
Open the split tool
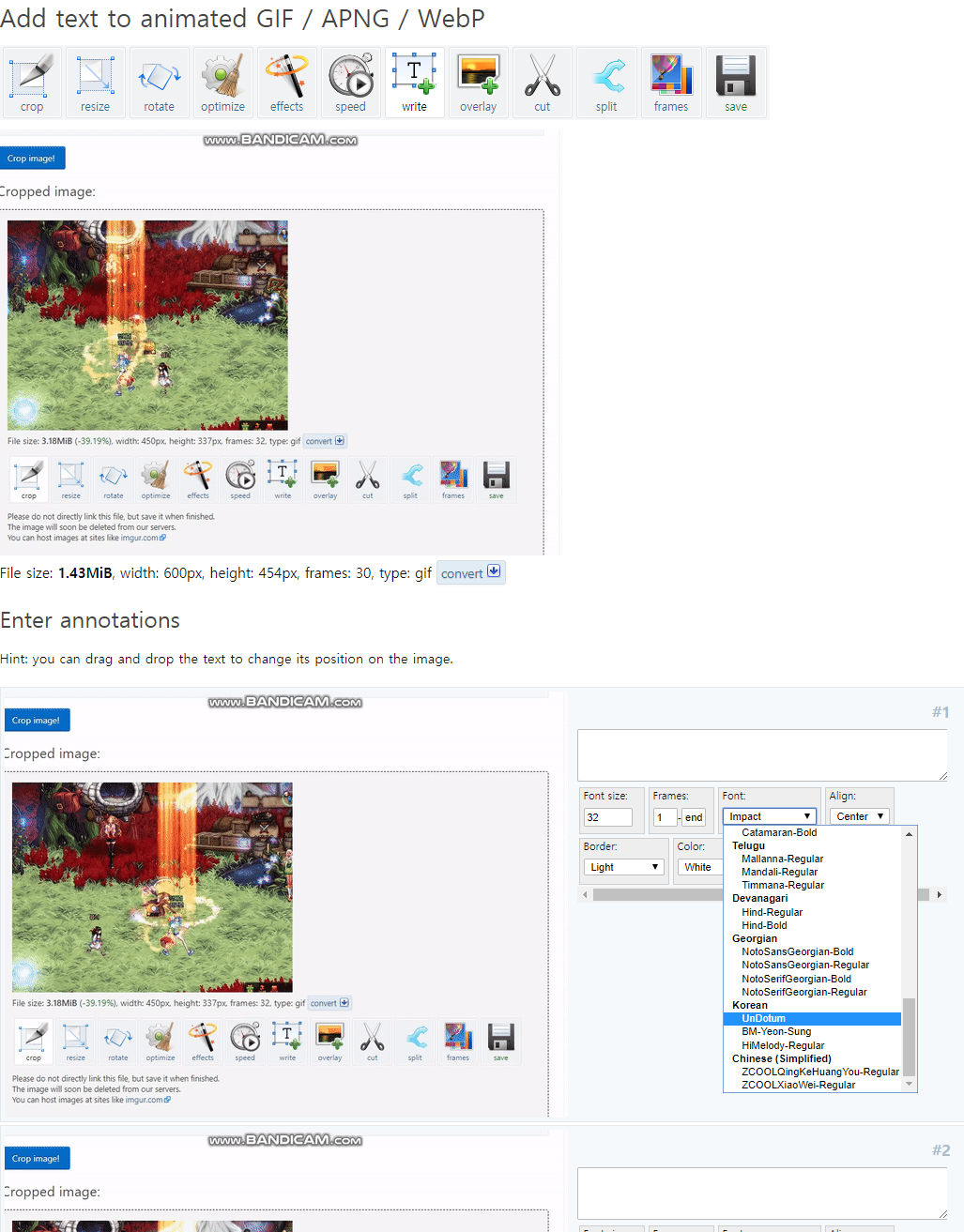pyautogui.click(x=606, y=83)
